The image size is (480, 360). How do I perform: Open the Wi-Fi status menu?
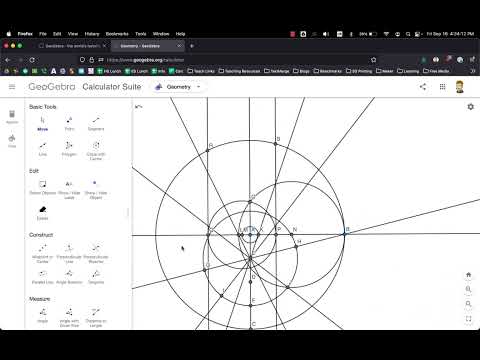[386, 34]
